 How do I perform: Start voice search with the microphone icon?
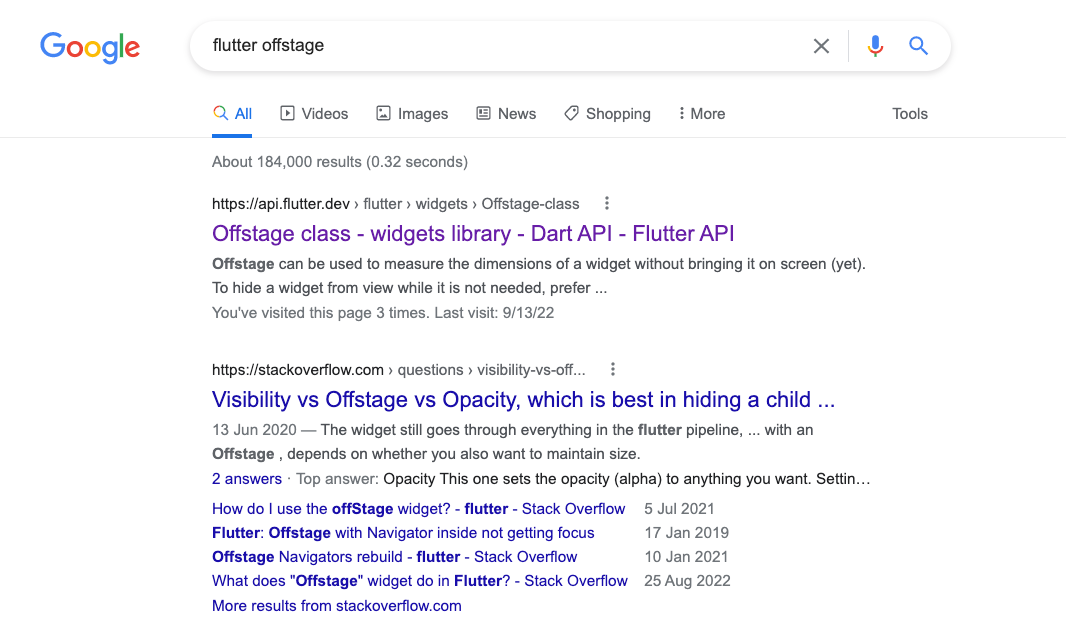tap(875, 46)
